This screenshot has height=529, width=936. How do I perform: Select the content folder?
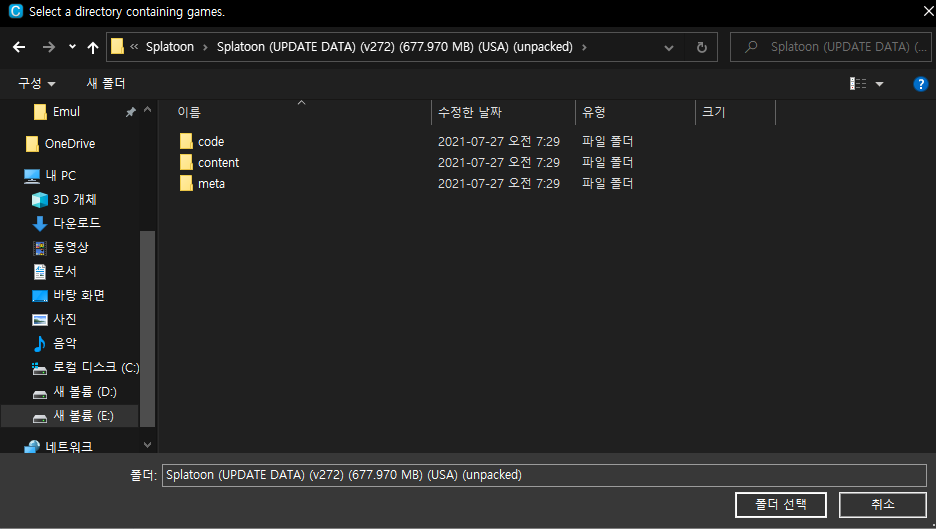[218, 162]
